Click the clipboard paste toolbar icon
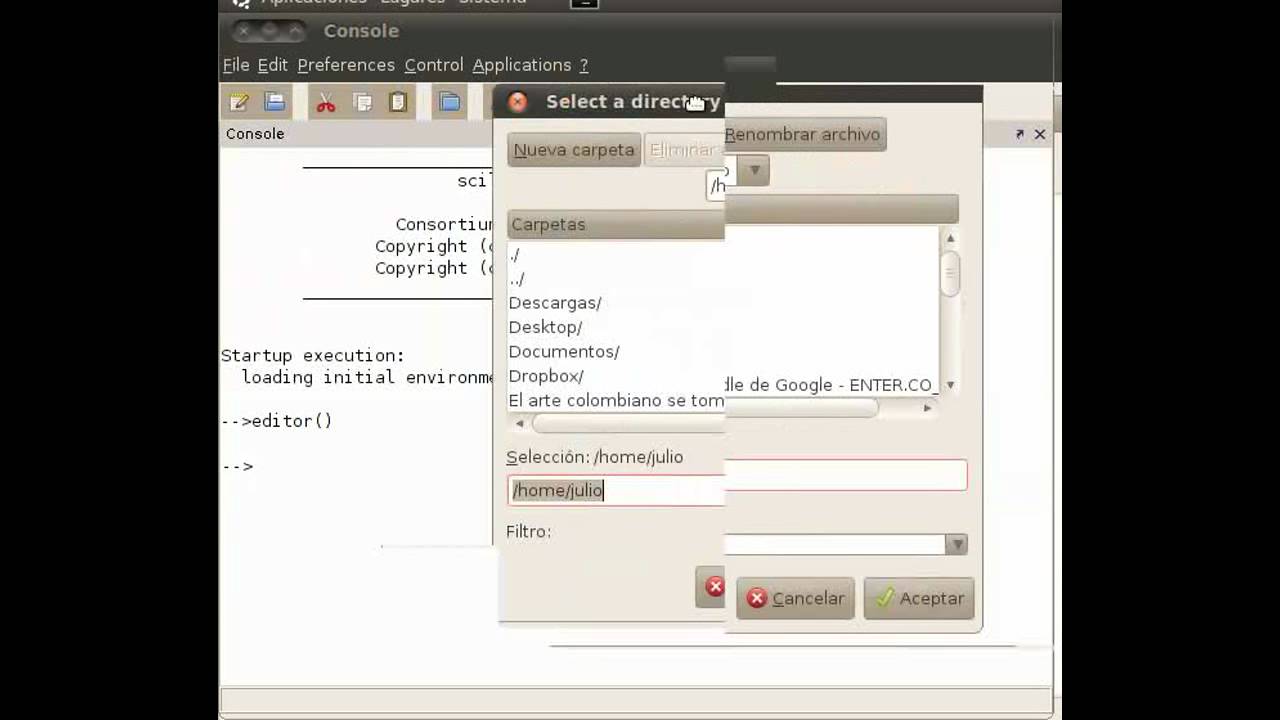The width and height of the screenshot is (1280, 720). (x=398, y=102)
